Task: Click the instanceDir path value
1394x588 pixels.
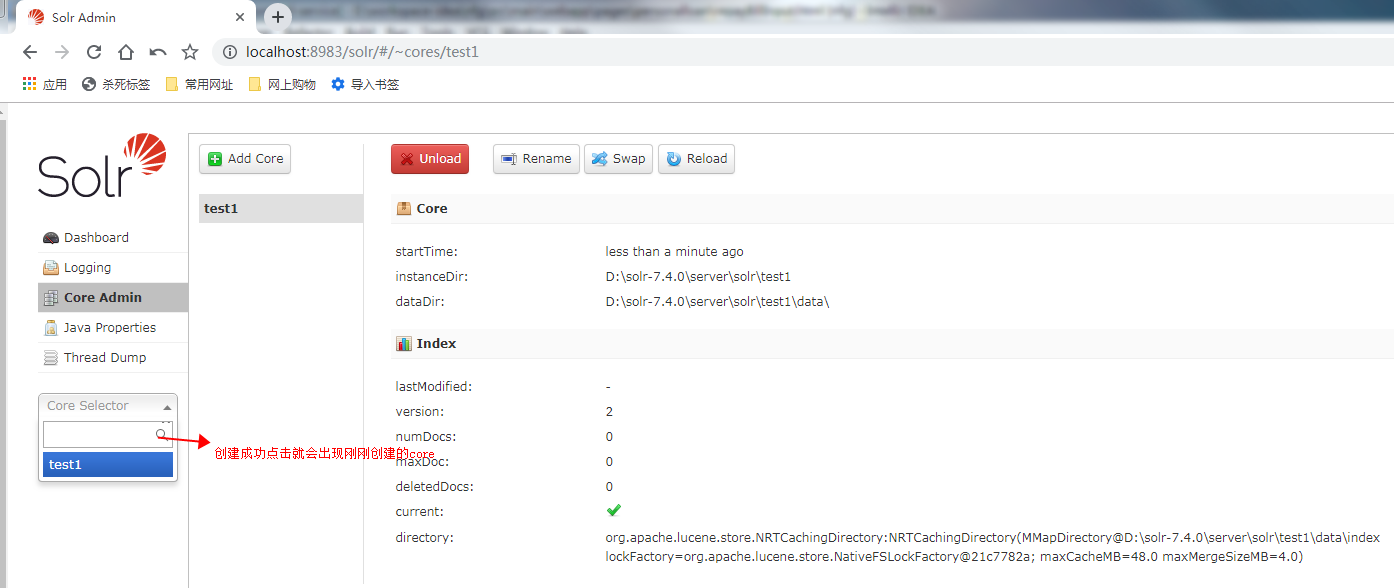Action: [x=698, y=277]
